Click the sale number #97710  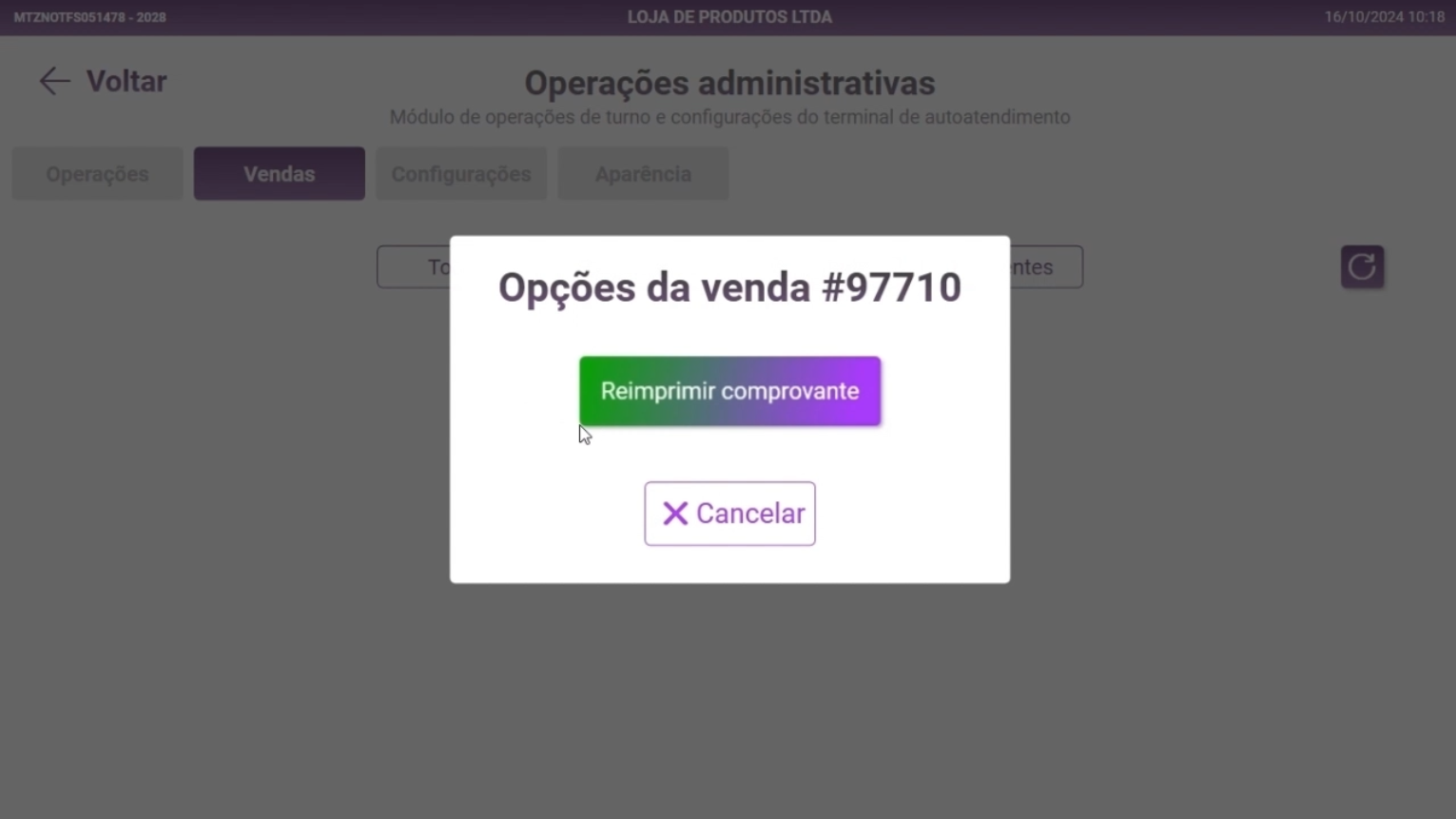point(892,287)
